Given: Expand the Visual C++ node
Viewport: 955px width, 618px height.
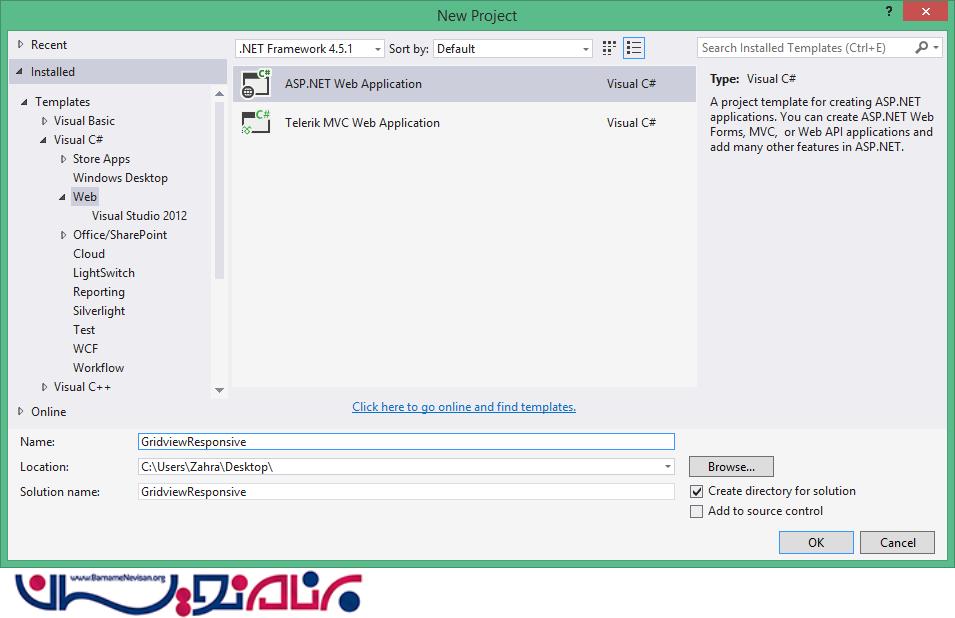Looking at the screenshot, I should [x=44, y=387].
